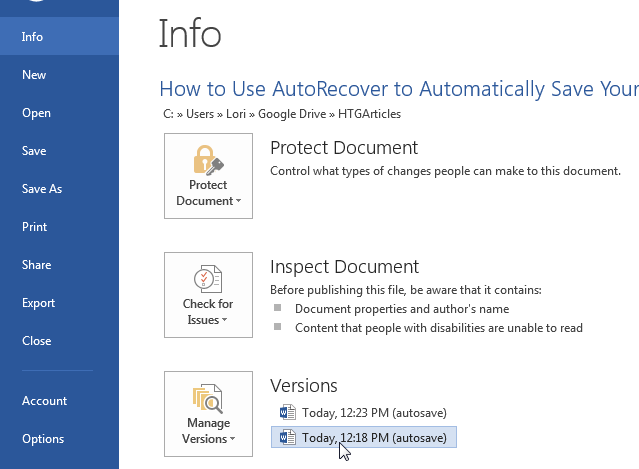Open the New menu item
Viewport: 639px width, 469px height.
coord(34,75)
